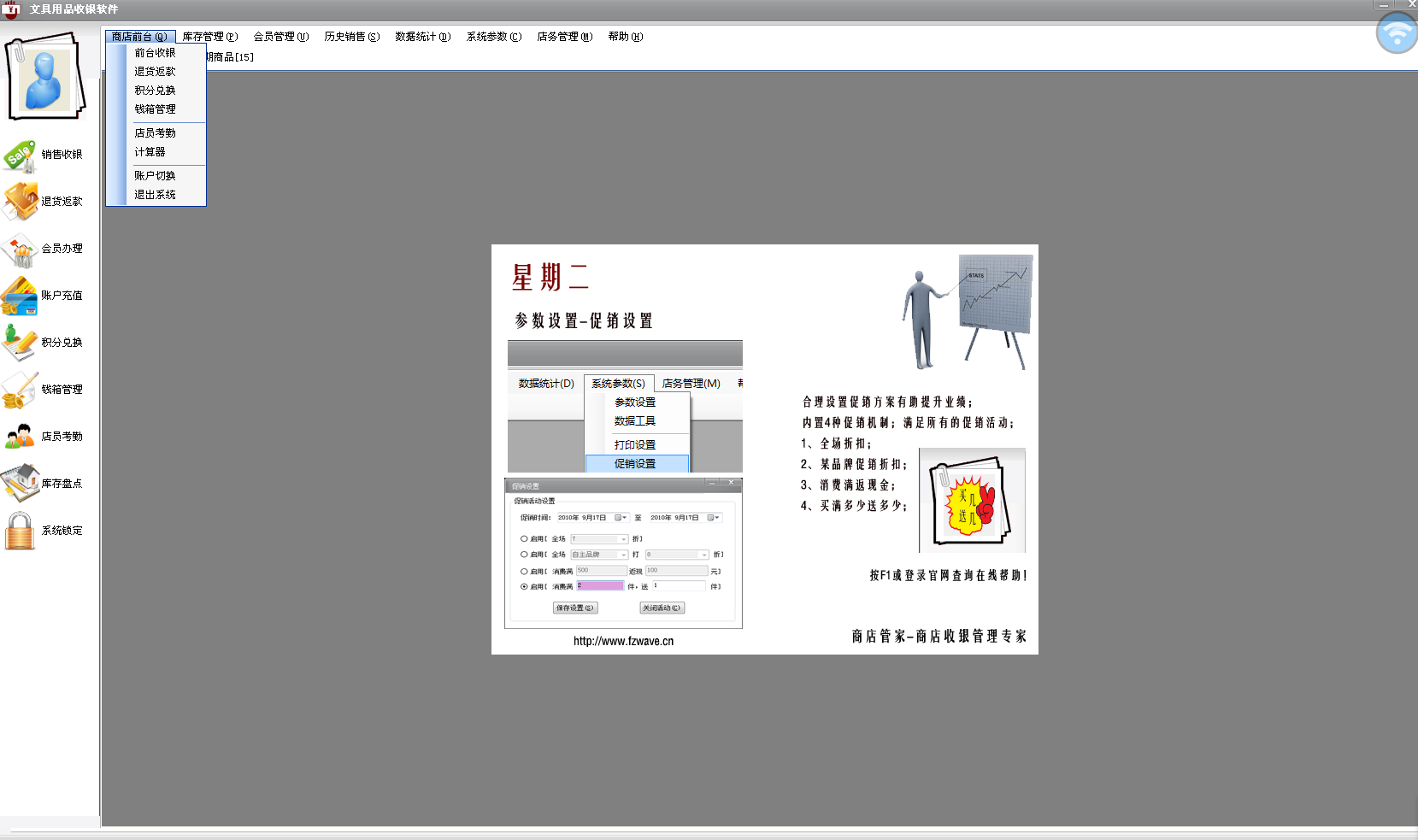Lock the system with the 系统锁定 padlock icon
1418x840 pixels.
point(20,531)
